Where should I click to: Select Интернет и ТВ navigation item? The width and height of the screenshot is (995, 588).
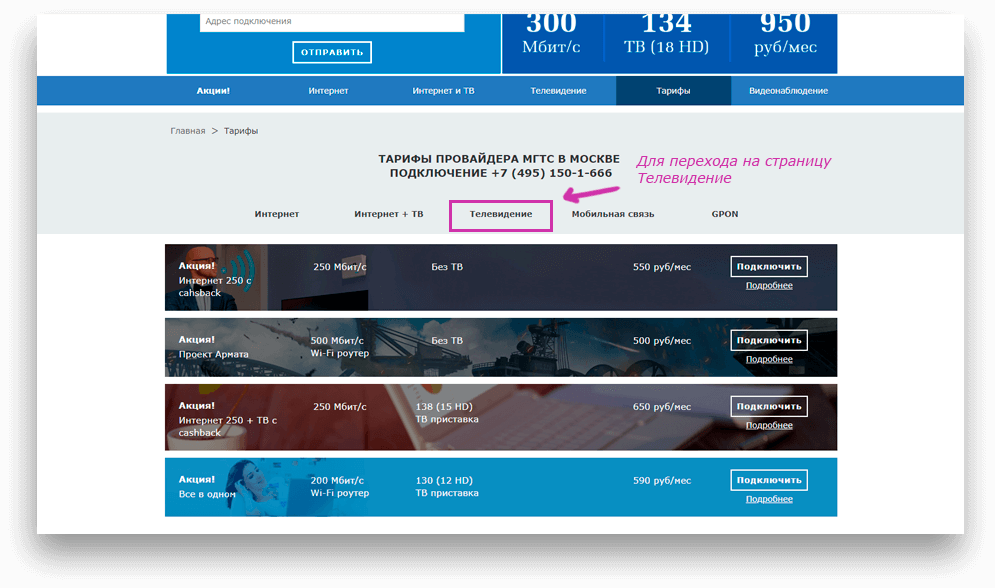pyautogui.click(x=443, y=91)
